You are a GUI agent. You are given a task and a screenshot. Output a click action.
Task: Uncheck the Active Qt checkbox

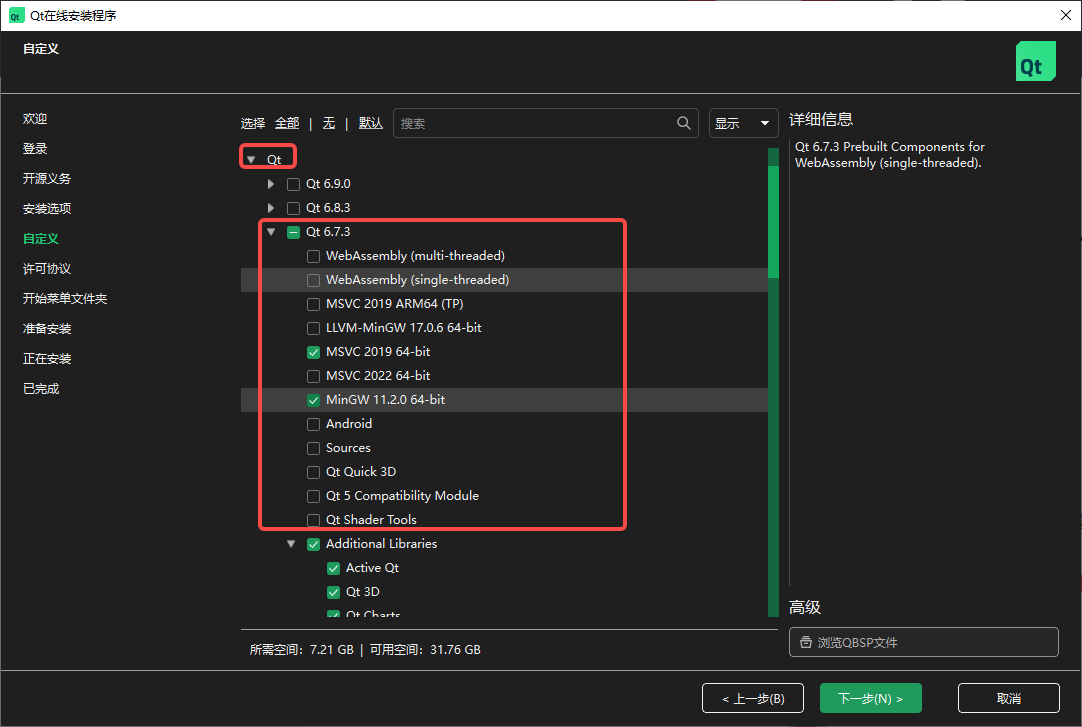pos(333,568)
